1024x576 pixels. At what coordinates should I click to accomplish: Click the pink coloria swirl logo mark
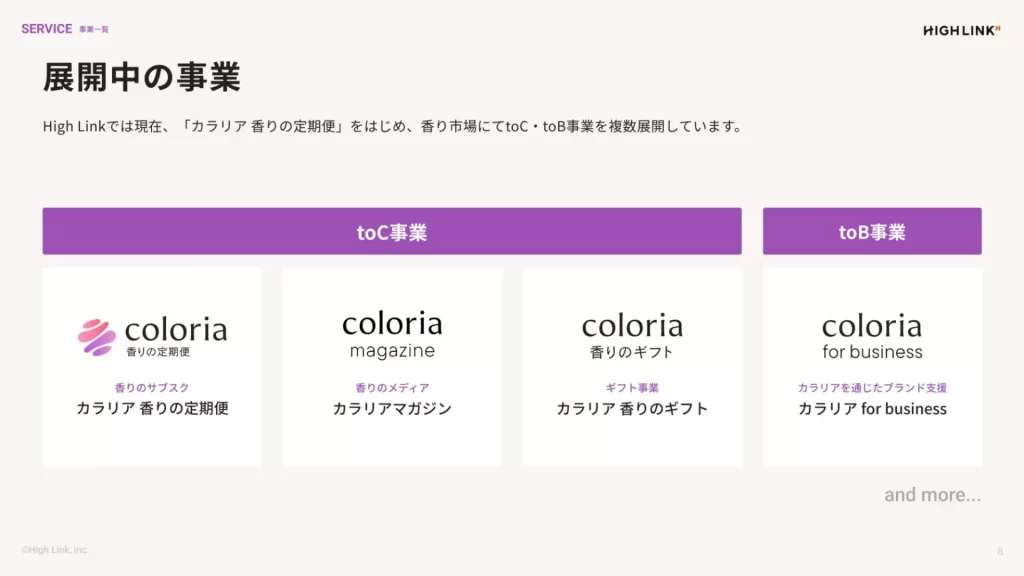coord(97,337)
